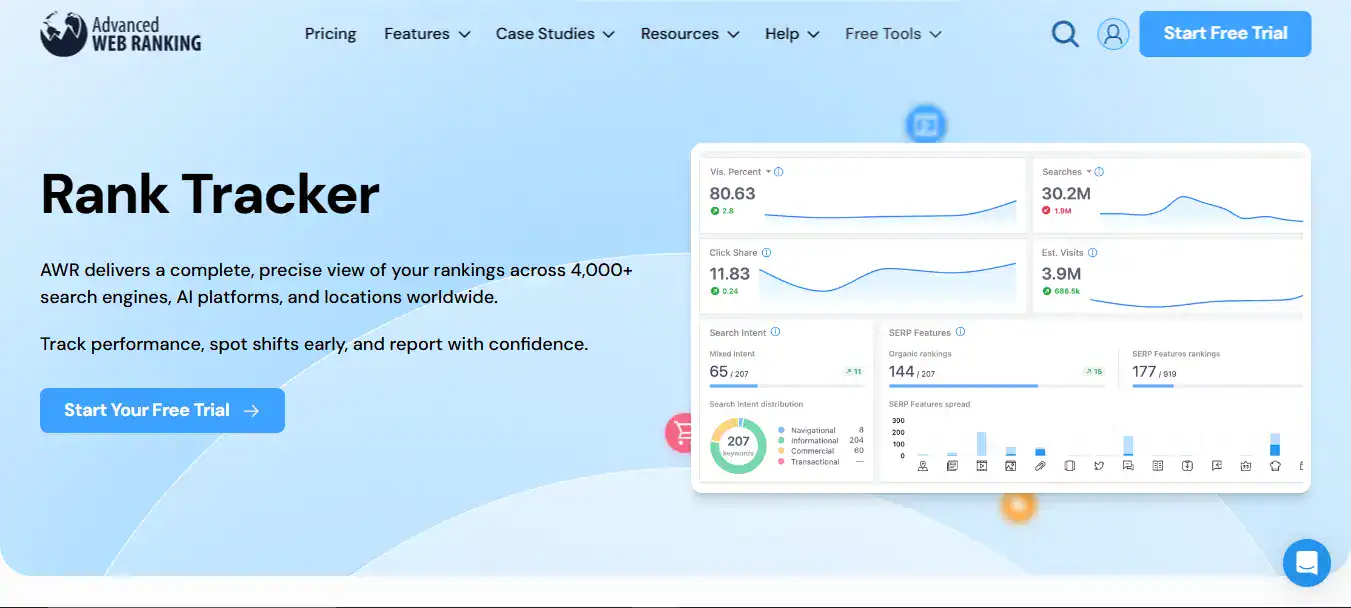This screenshot has width=1351, height=608.
Task: Go to the Pricing page
Action: click(330, 34)
